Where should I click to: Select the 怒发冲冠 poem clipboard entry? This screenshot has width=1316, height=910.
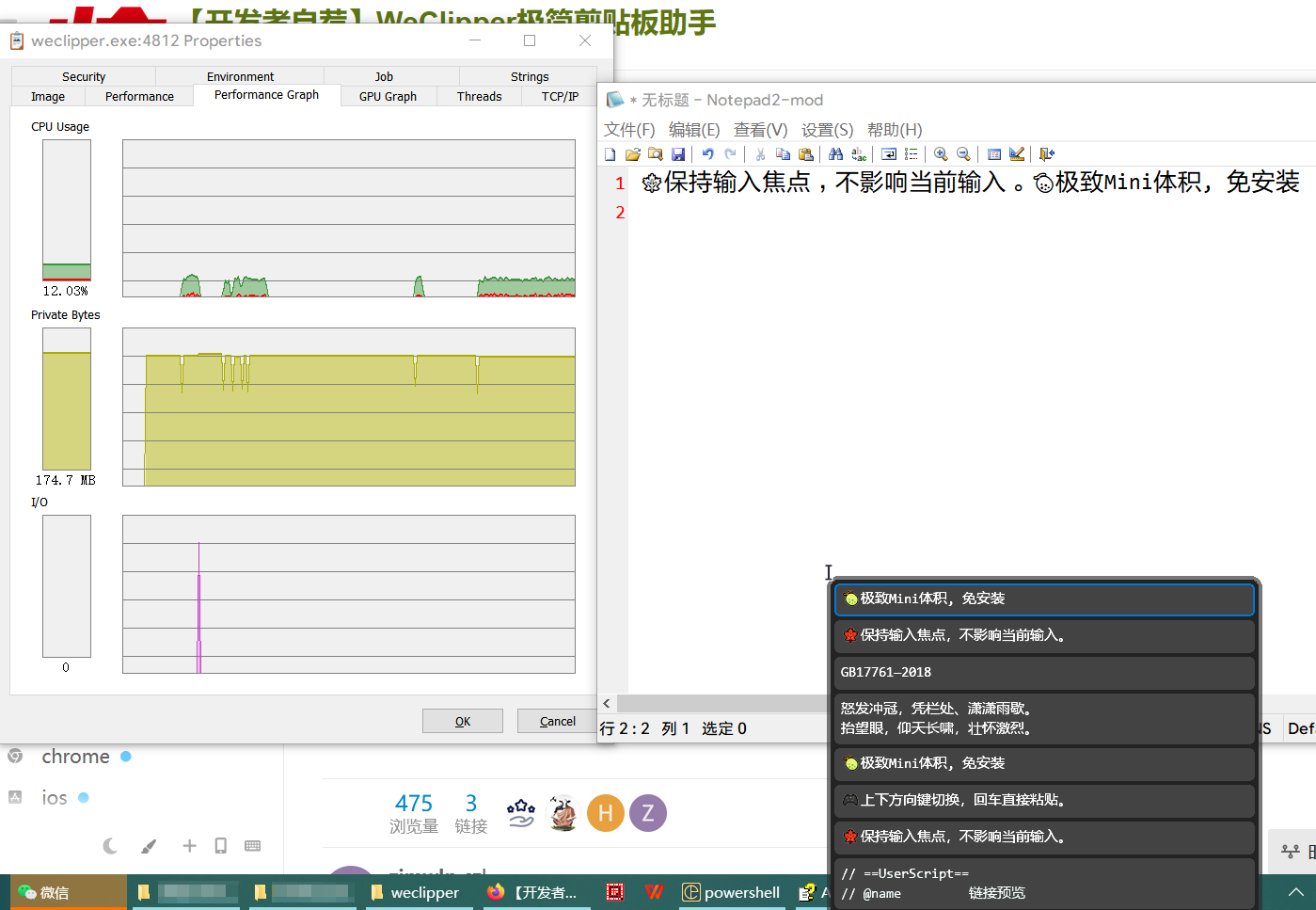coord(1044,719)
